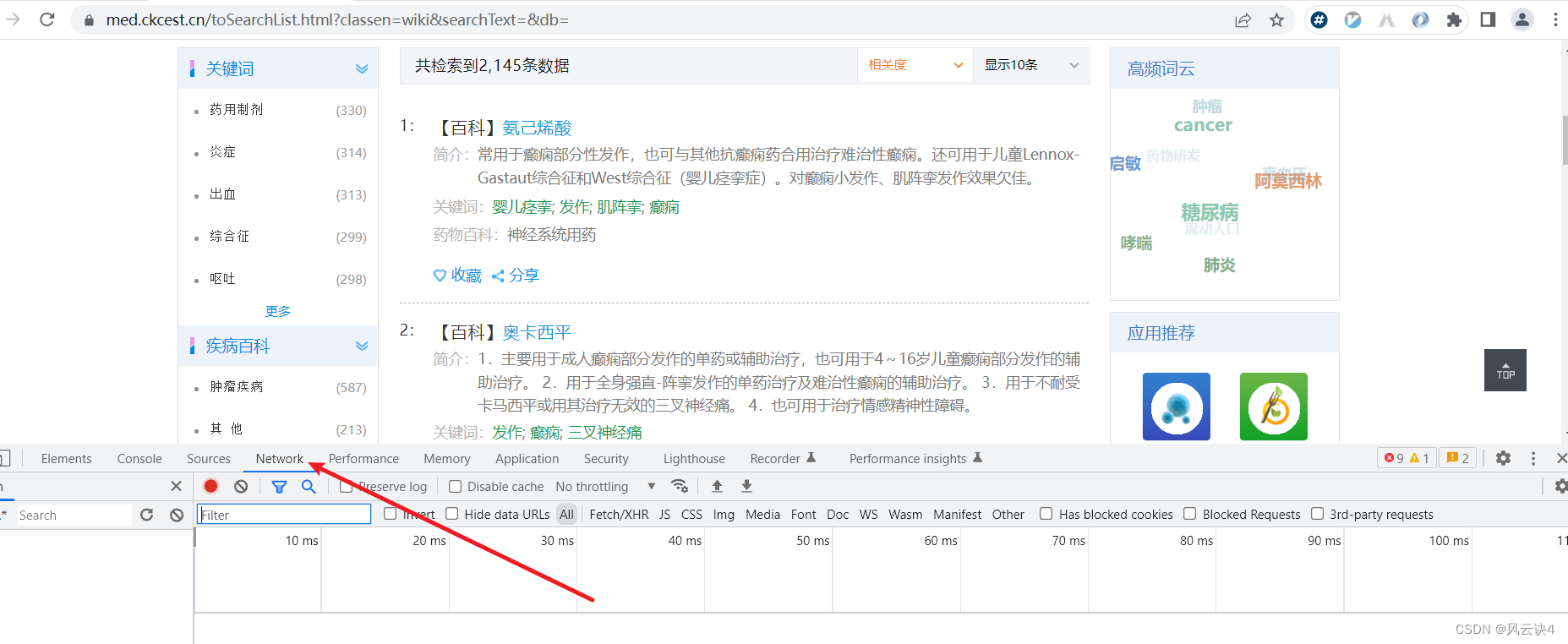Viewport: 1568px width, 644px height.
Task: Click the hash extension icon in toolbar
Action: (1319, 20)
